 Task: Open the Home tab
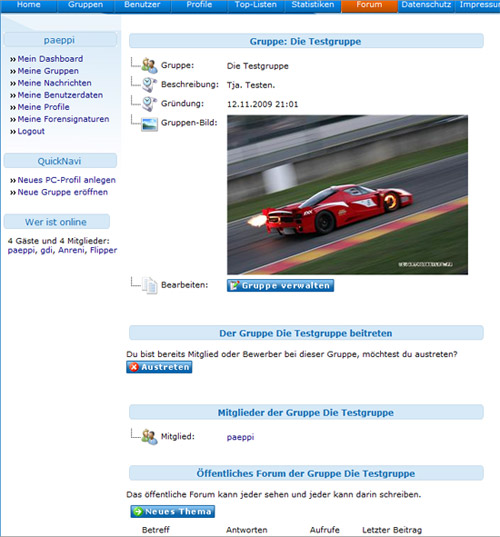29,5
